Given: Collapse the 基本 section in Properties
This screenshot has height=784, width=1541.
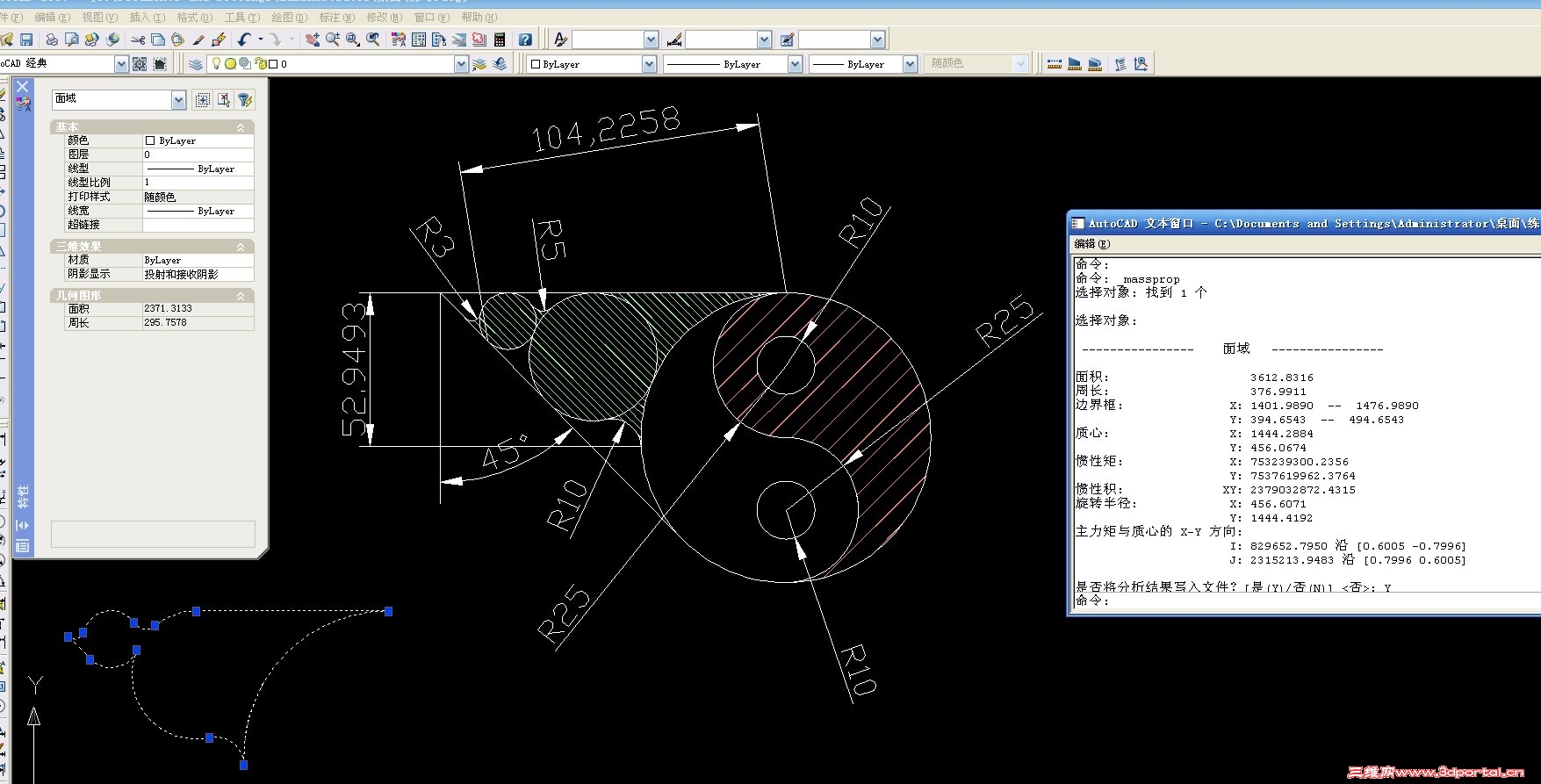Looking at the screenshot, I should [241, 127].
